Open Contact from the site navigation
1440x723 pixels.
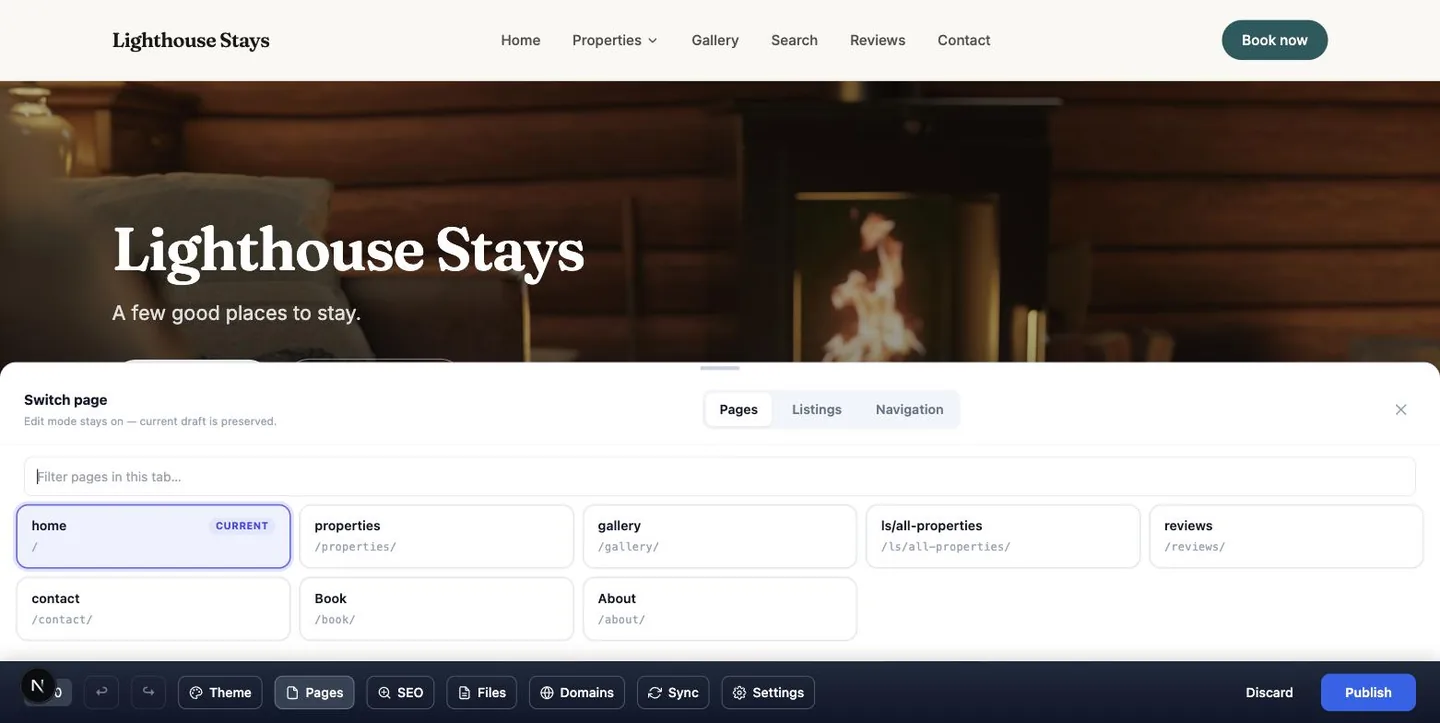964,40
